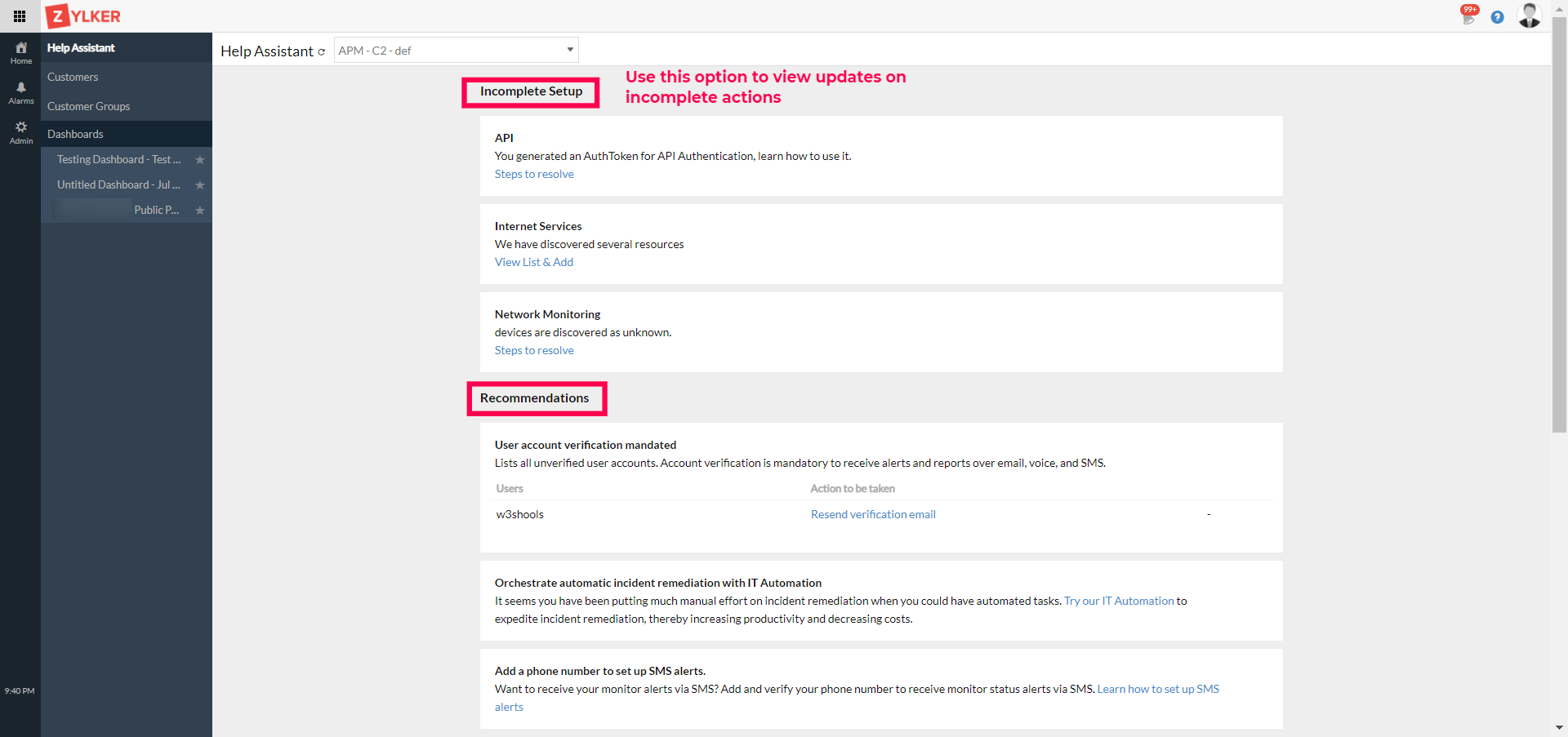
Task: Toggle favorite star for Public P... dashboard
Action: pyautogui.click(x=200, y=211)
